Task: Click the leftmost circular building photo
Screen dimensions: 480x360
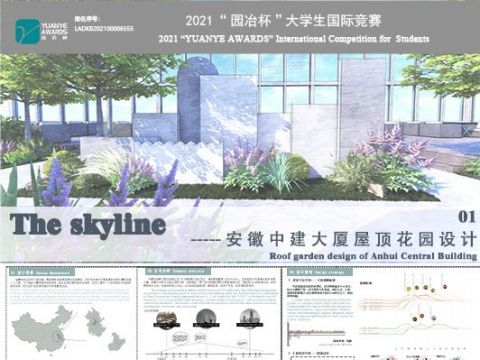Action: click(167, 320)
